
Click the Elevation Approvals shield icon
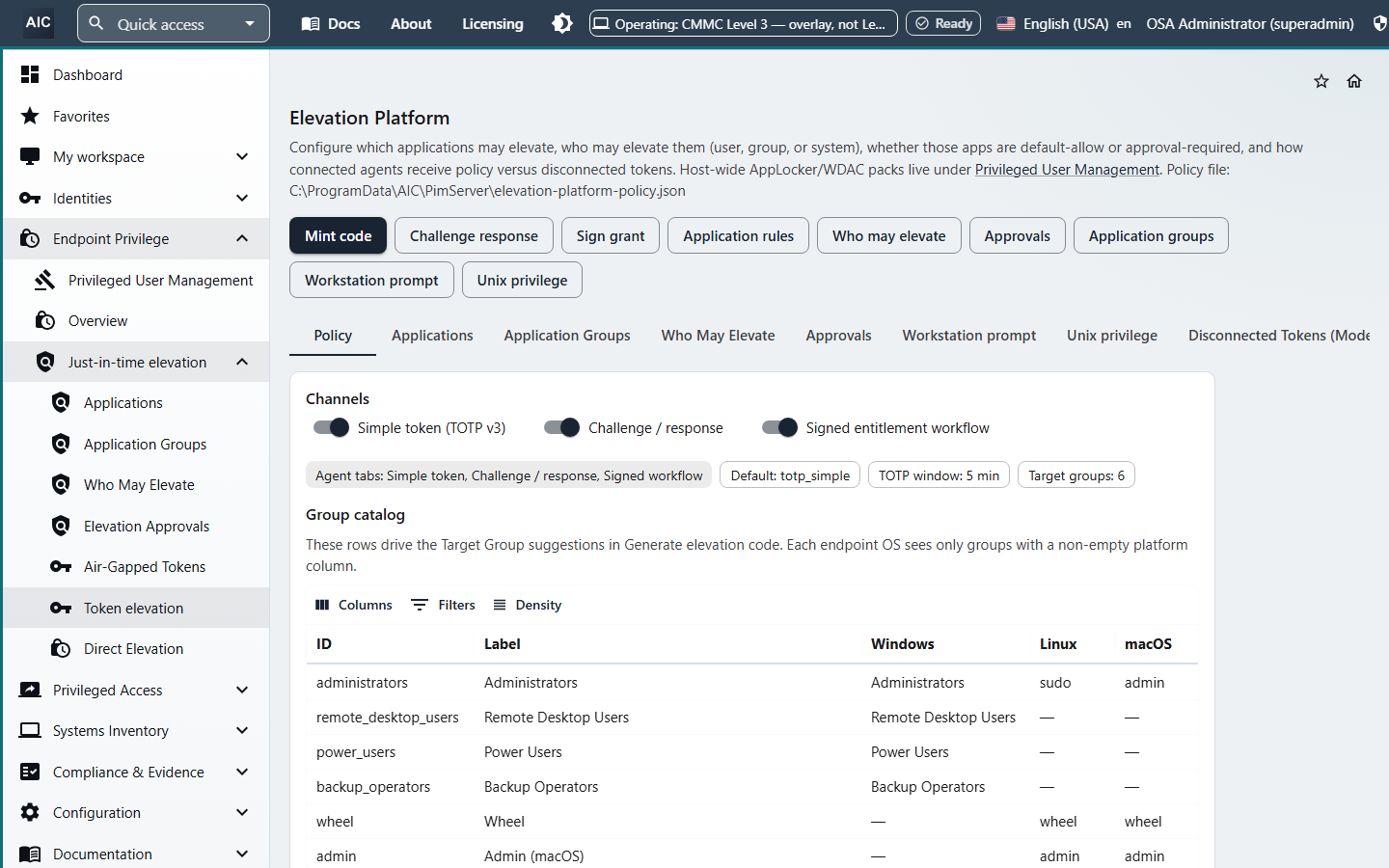[x=61, y=526]
